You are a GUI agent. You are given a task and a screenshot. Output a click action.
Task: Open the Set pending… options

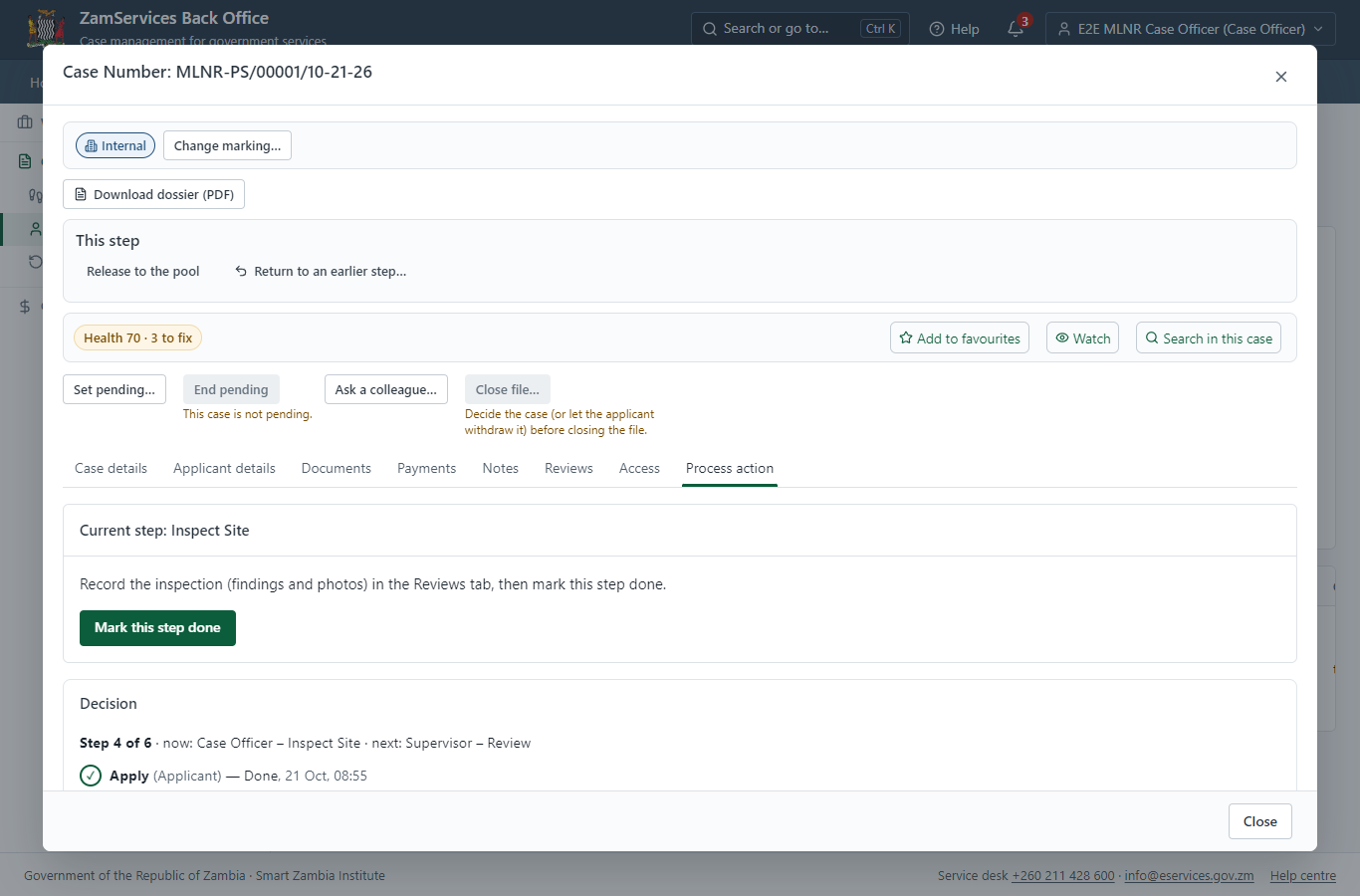[x=114, y=389]
